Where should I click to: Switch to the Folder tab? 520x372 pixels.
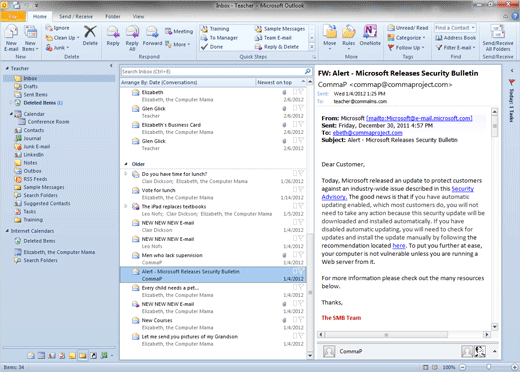[x=113, y=16]
